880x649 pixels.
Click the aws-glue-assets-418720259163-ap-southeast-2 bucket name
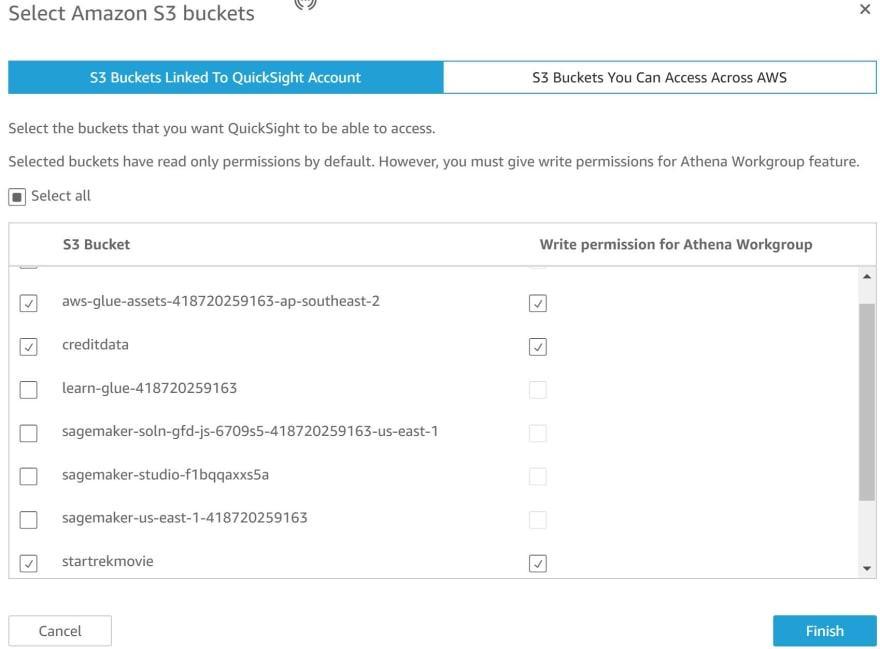point(221,301)
